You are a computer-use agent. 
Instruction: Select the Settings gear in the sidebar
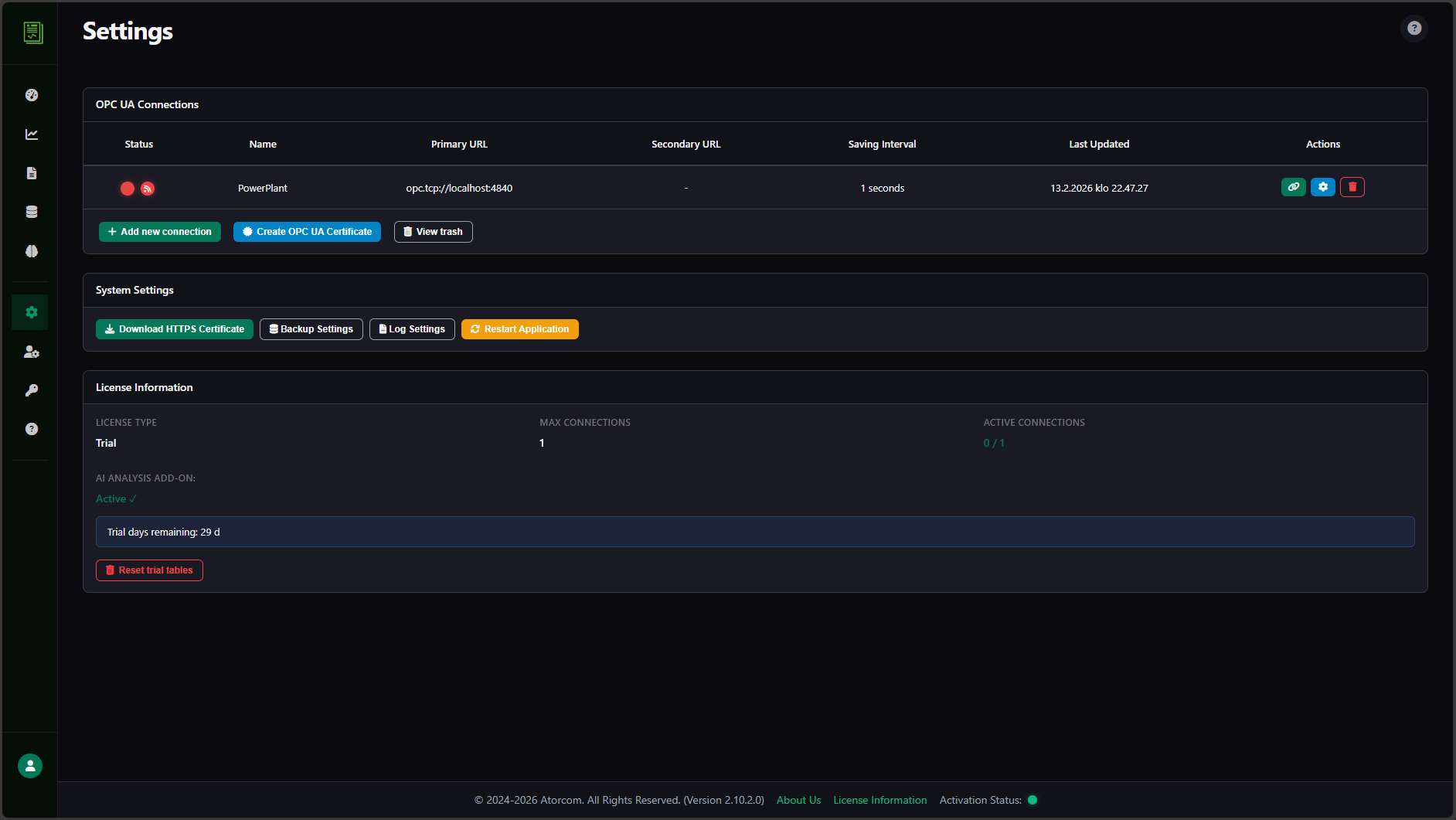(31, 312)
